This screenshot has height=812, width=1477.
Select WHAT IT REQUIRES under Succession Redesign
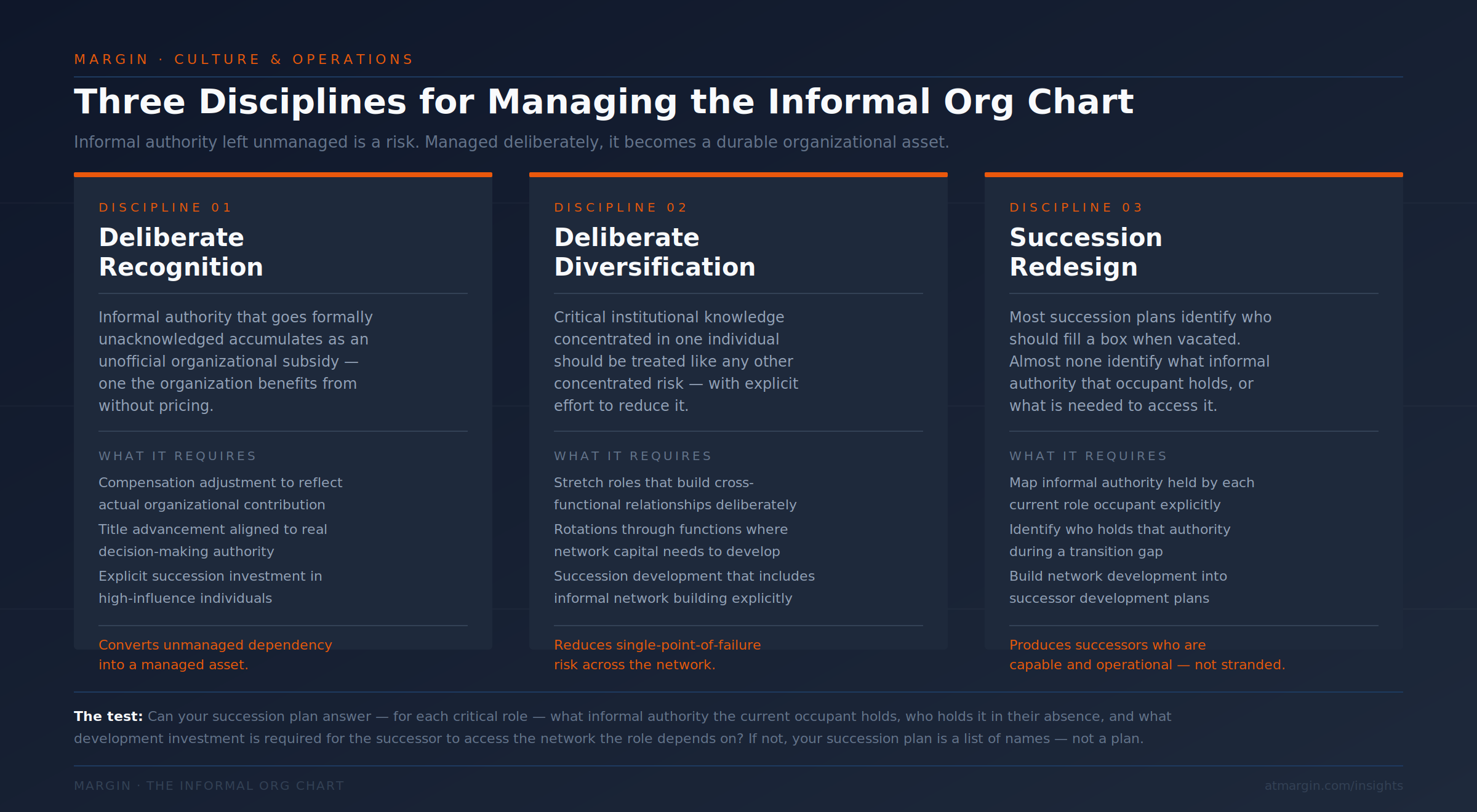1087,456
